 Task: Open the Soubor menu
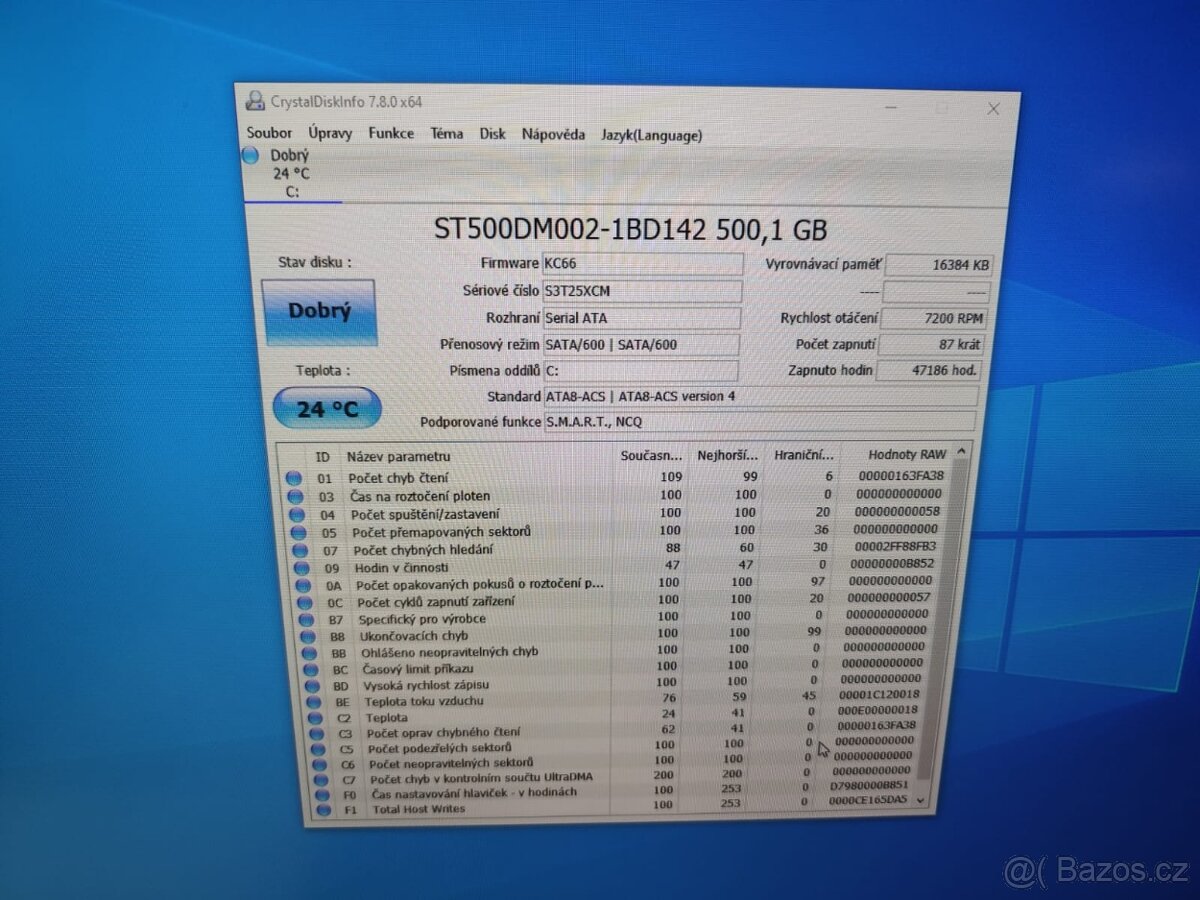(x=268, y=133)
